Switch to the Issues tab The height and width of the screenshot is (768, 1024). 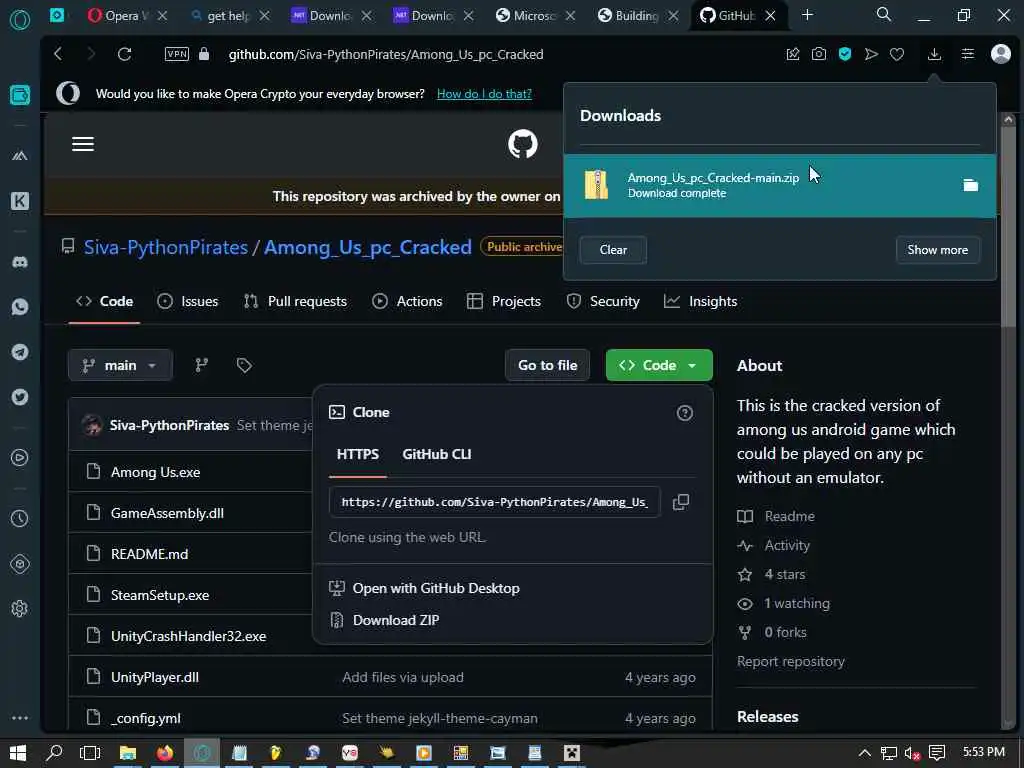(188, 301)
